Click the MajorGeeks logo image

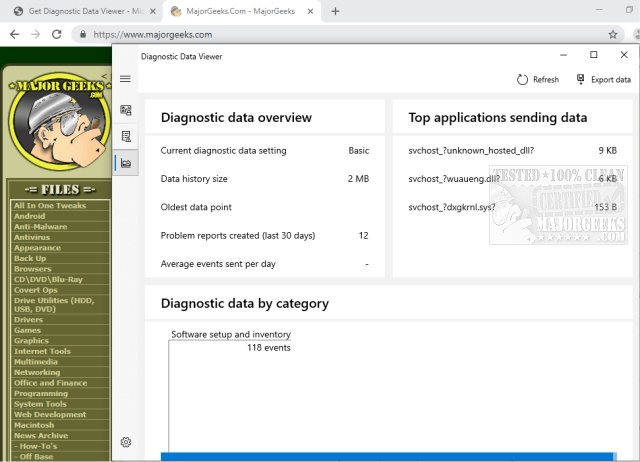55,118
